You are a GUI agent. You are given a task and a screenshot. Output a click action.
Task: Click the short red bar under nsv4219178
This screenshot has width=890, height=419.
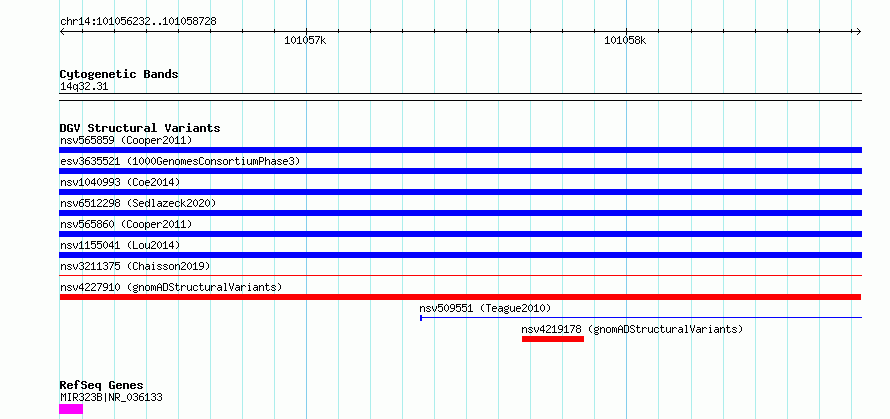pyautogui.click(x=553, y=339)
